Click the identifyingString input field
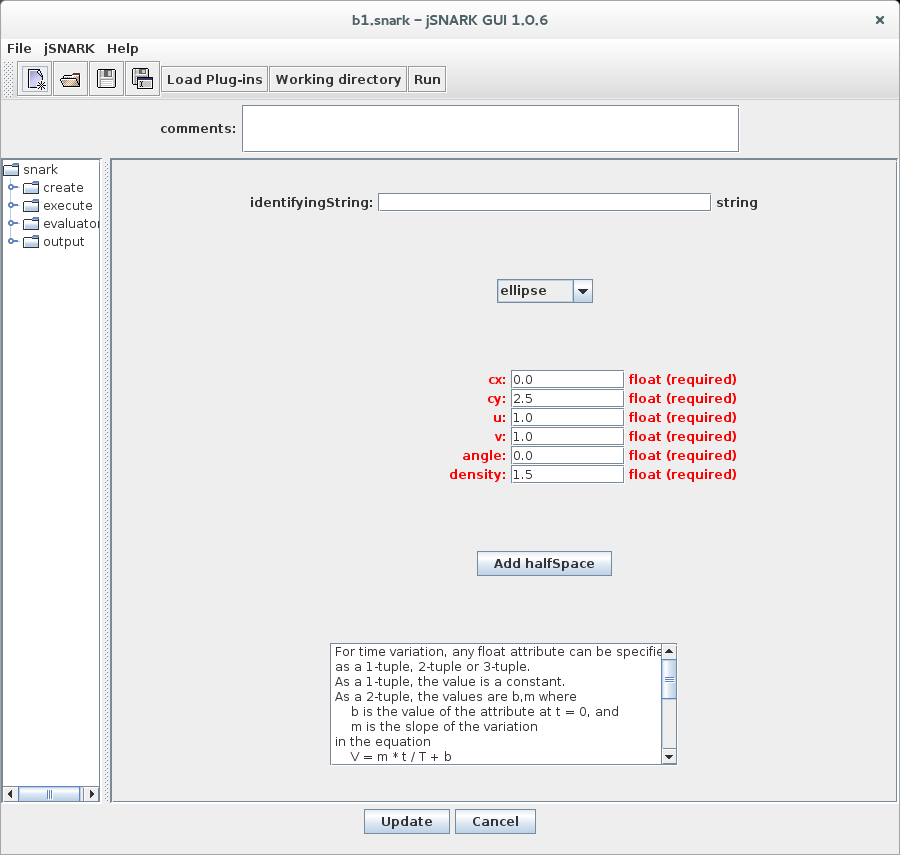900x855 pixels. 544,202
